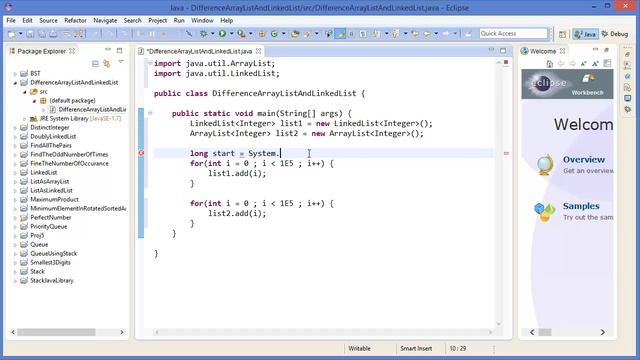
Task: Click Collapse All in Package Explorer
Action: (95, 64)
